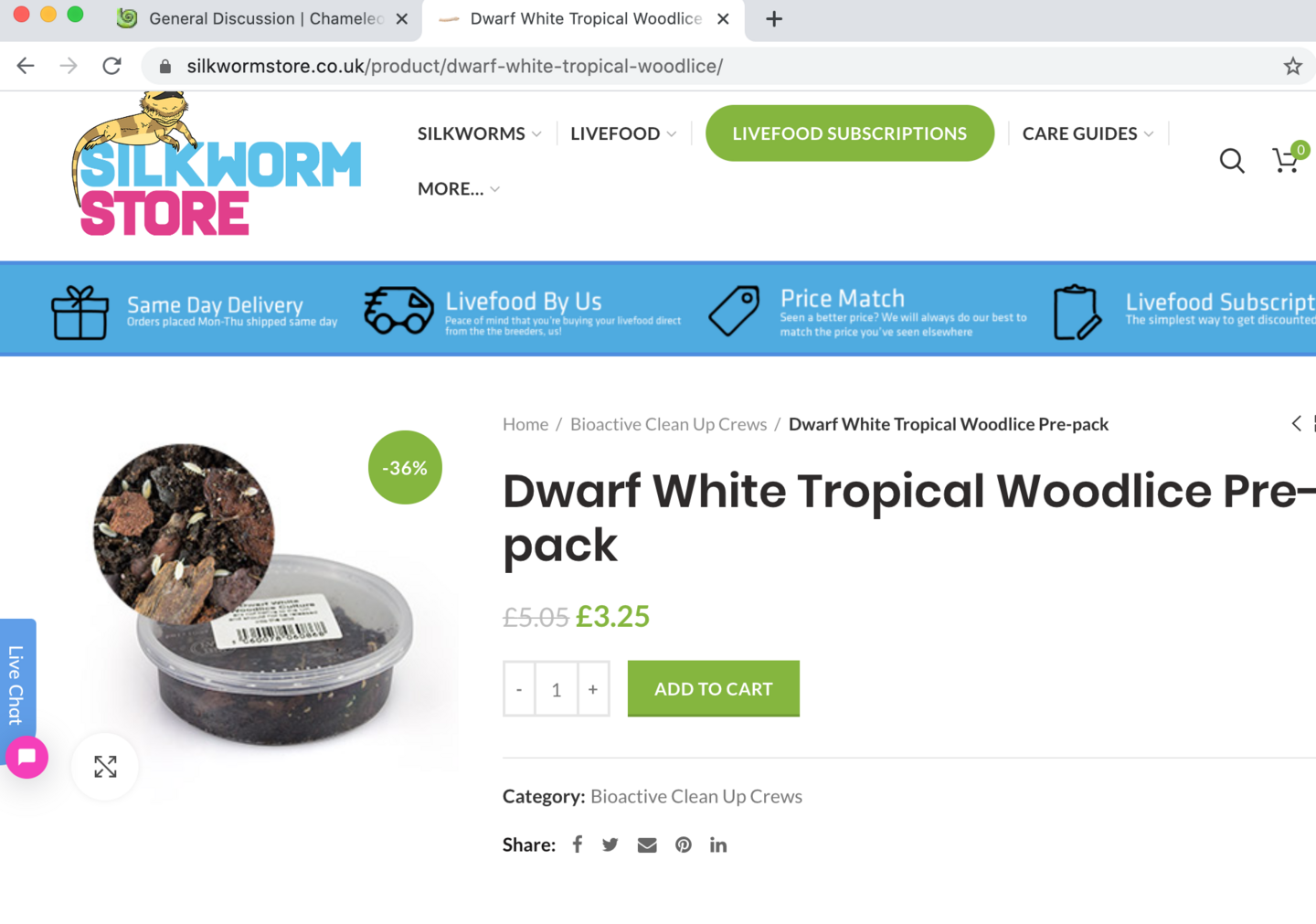Viewport: 1316px width, 924px height.
Task: Enlarge product image with expand icon
Action: [105, 766]
